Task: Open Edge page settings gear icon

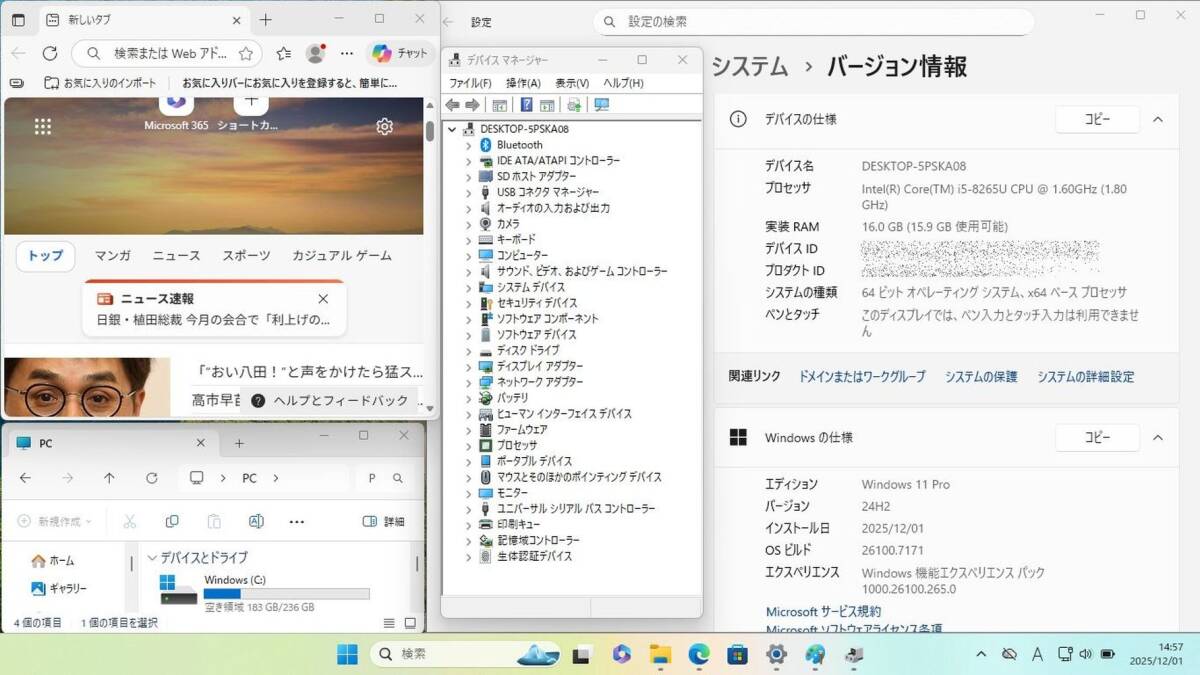Action: click(x=385, y=126)
